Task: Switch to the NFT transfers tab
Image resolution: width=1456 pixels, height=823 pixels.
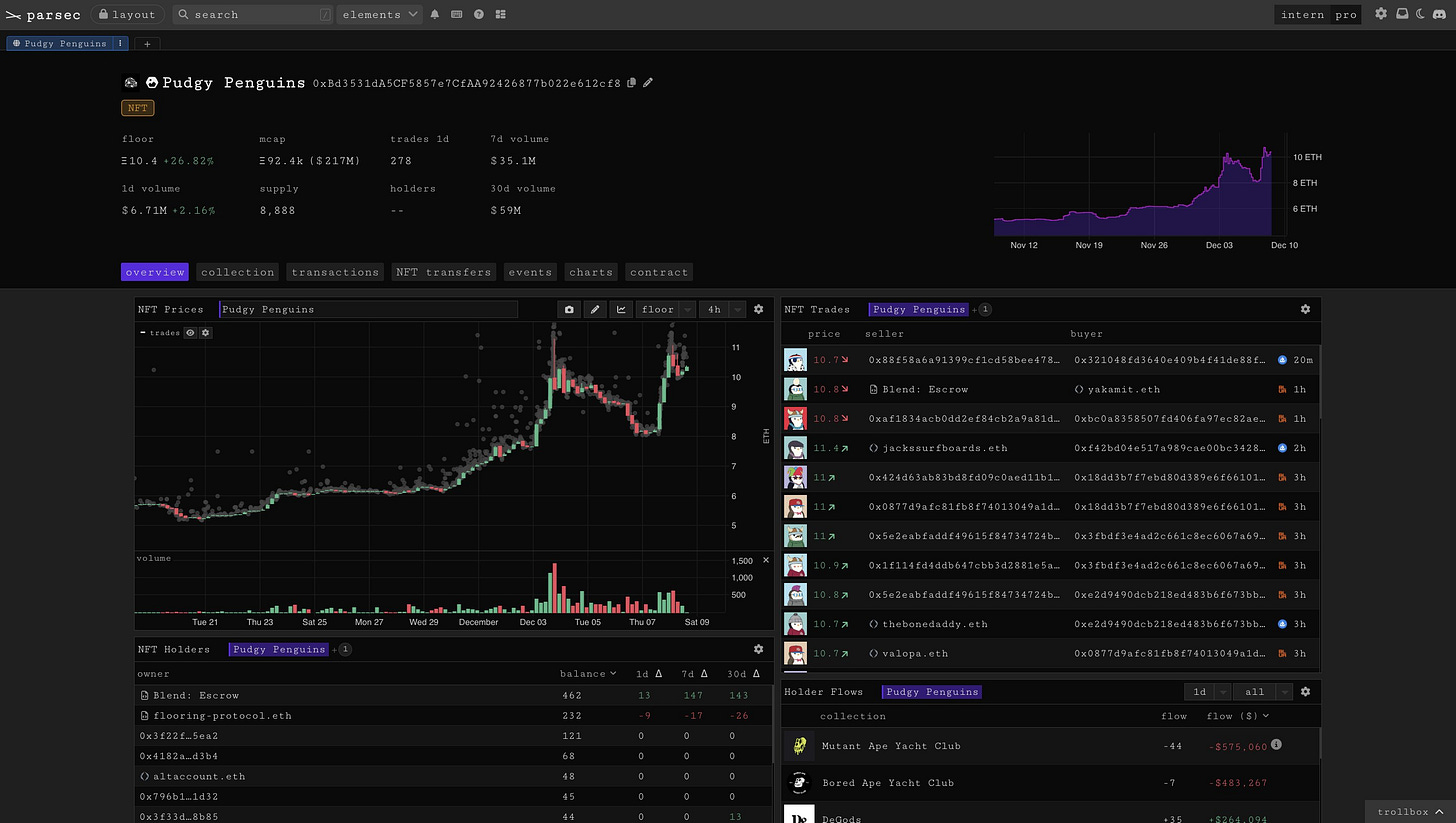Action: point(443,272)
